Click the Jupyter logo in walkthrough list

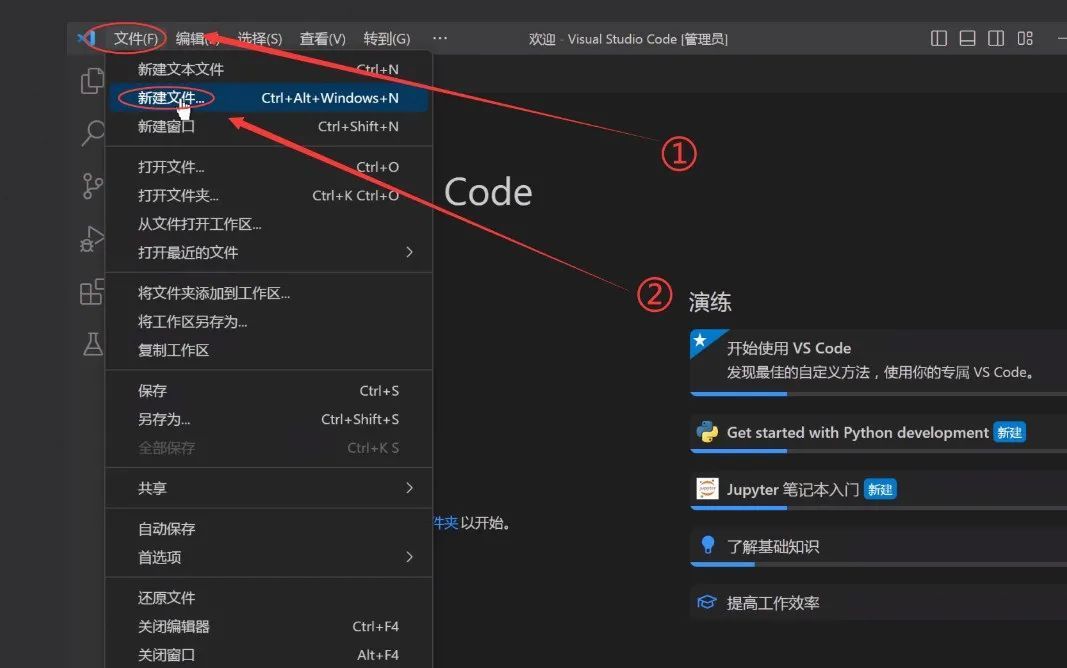tap(707, 488)
